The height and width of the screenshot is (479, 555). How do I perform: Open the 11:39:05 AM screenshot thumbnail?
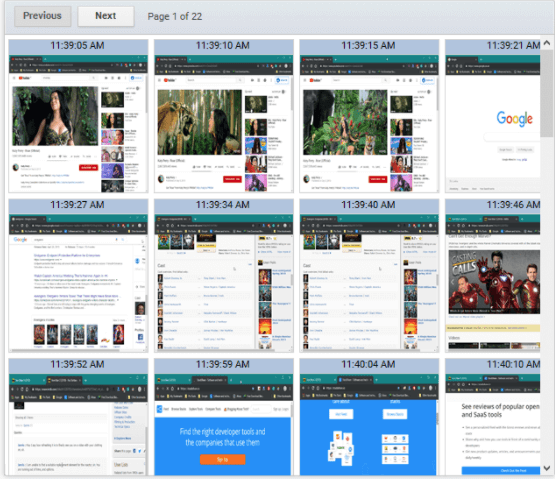pyautogui.click(x=78, y=124)
